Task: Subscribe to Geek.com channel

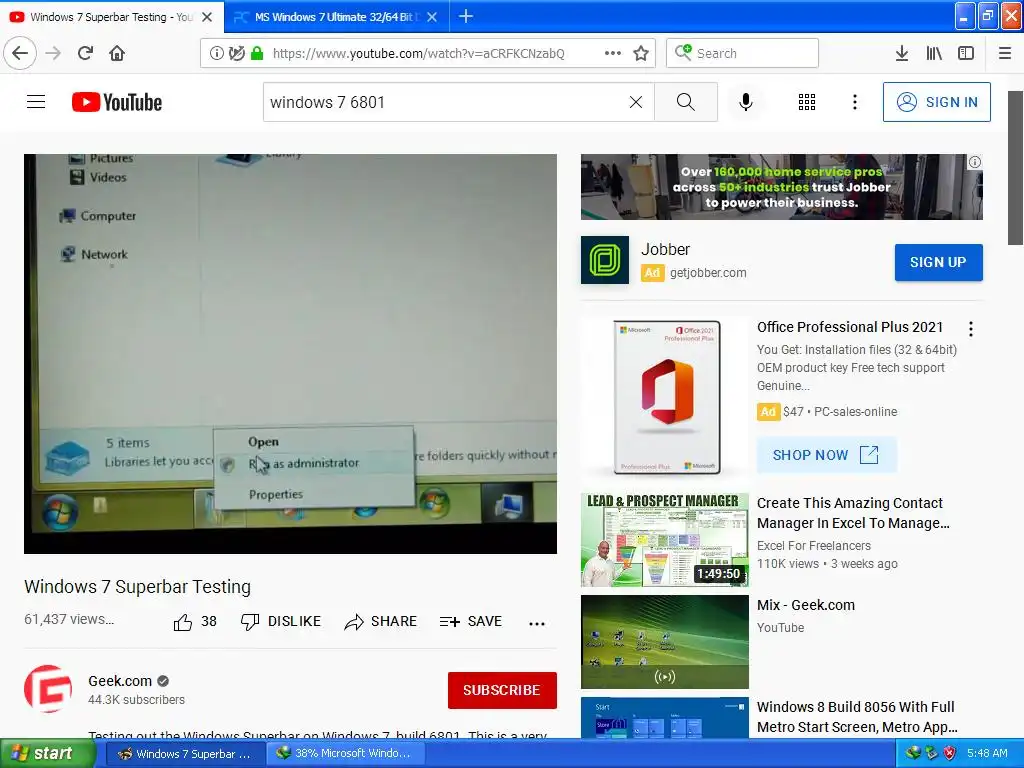Action: coord(502,690)
